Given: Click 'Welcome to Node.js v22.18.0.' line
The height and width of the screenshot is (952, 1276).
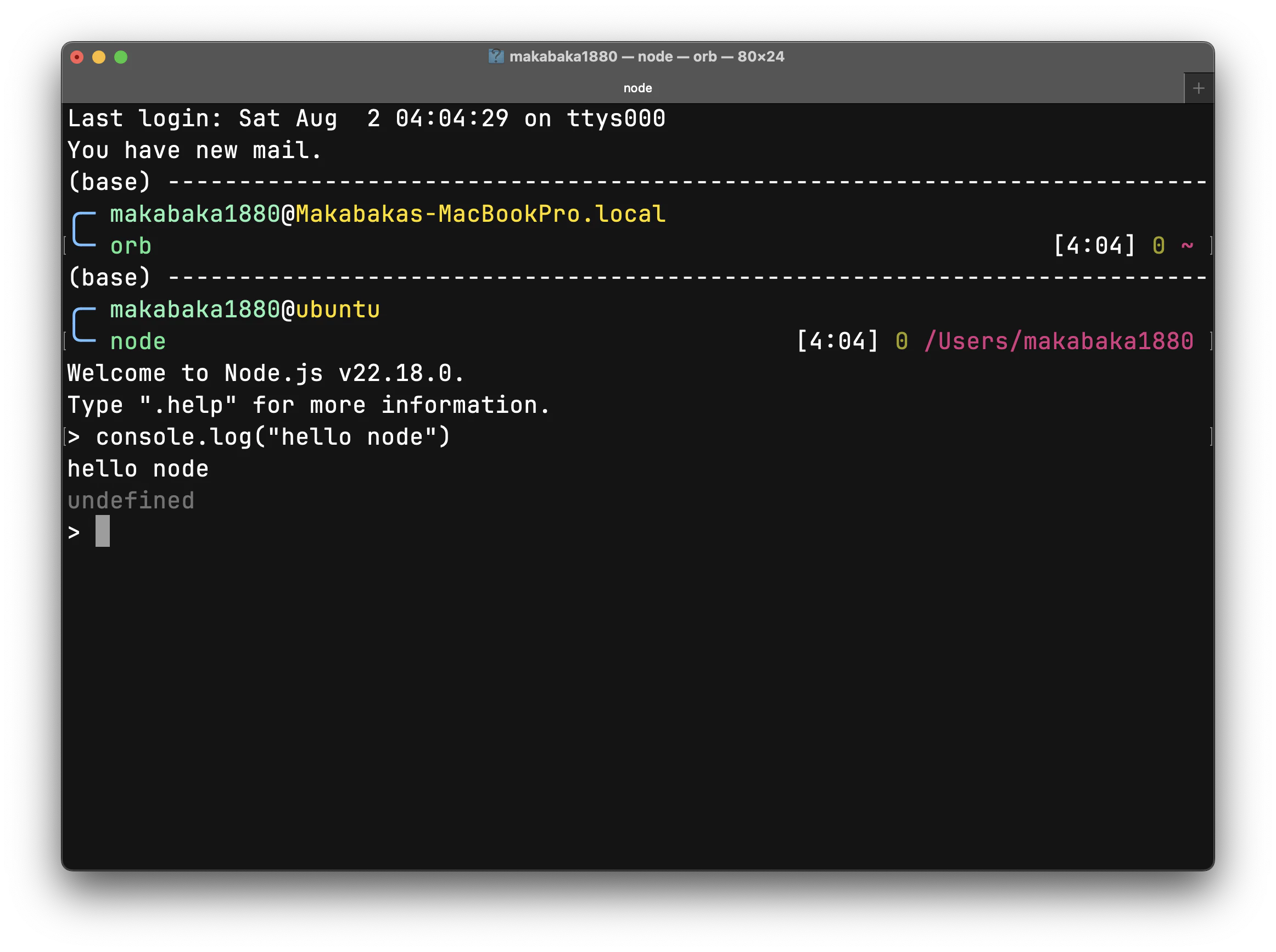Looking at the screenshot, I should 266,373.
